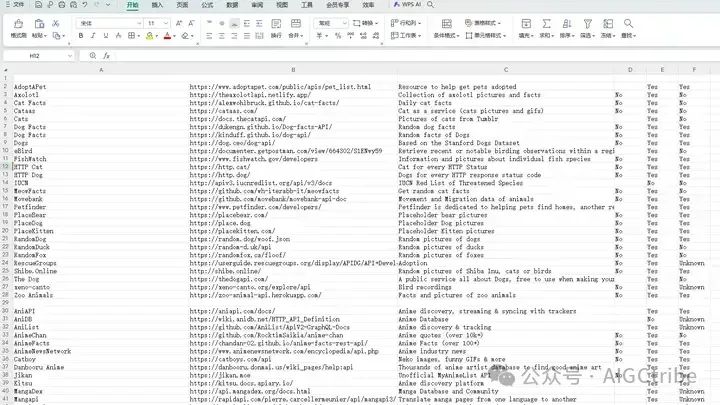The image size is (720, 405).
Task: Click the Paste (粘贴) clipboard icon
Action: (39, 24)
